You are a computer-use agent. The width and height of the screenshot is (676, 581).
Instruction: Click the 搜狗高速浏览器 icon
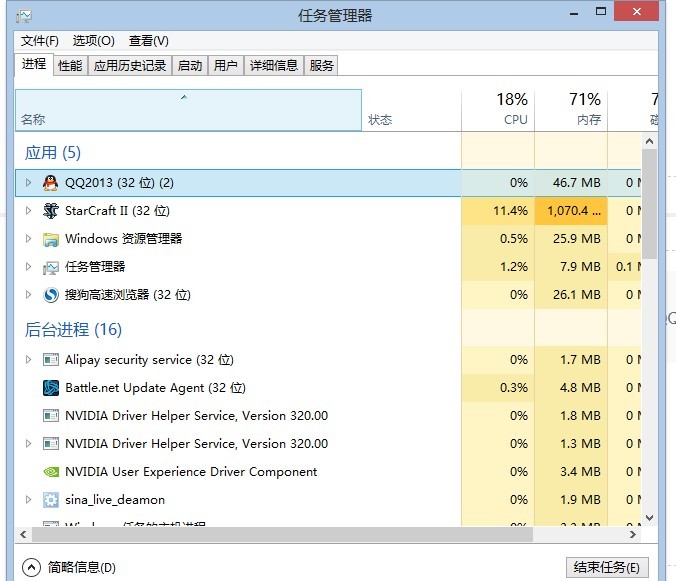coord(50,295)
